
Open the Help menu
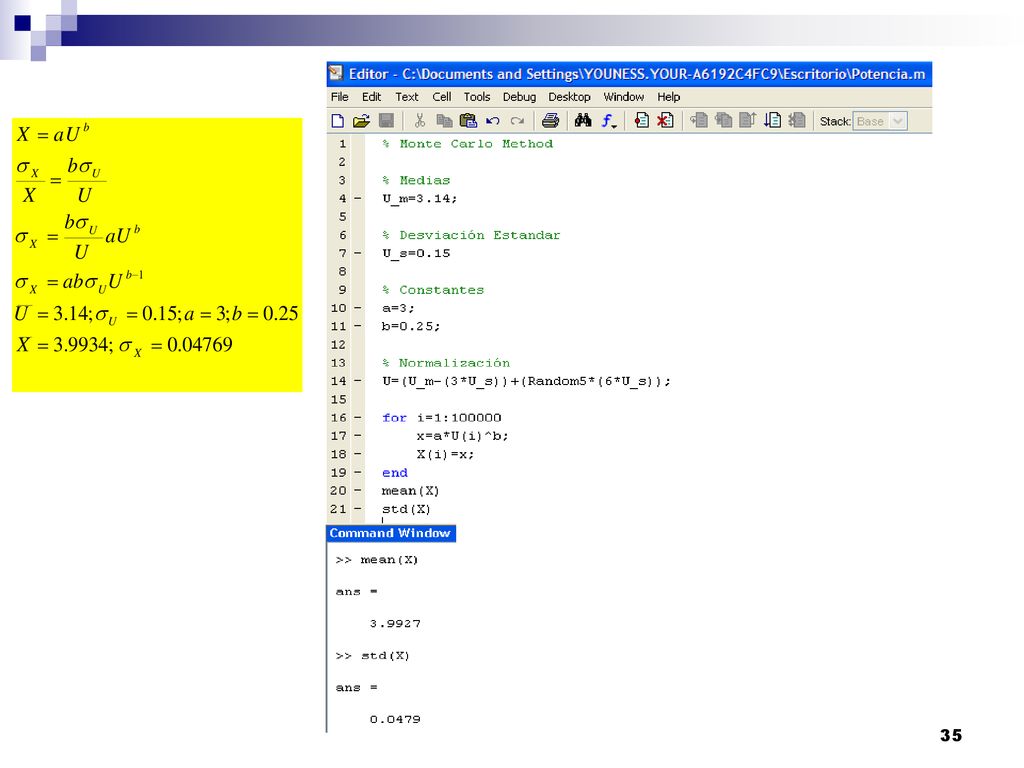pyautogui.click(x=669, y=97)
